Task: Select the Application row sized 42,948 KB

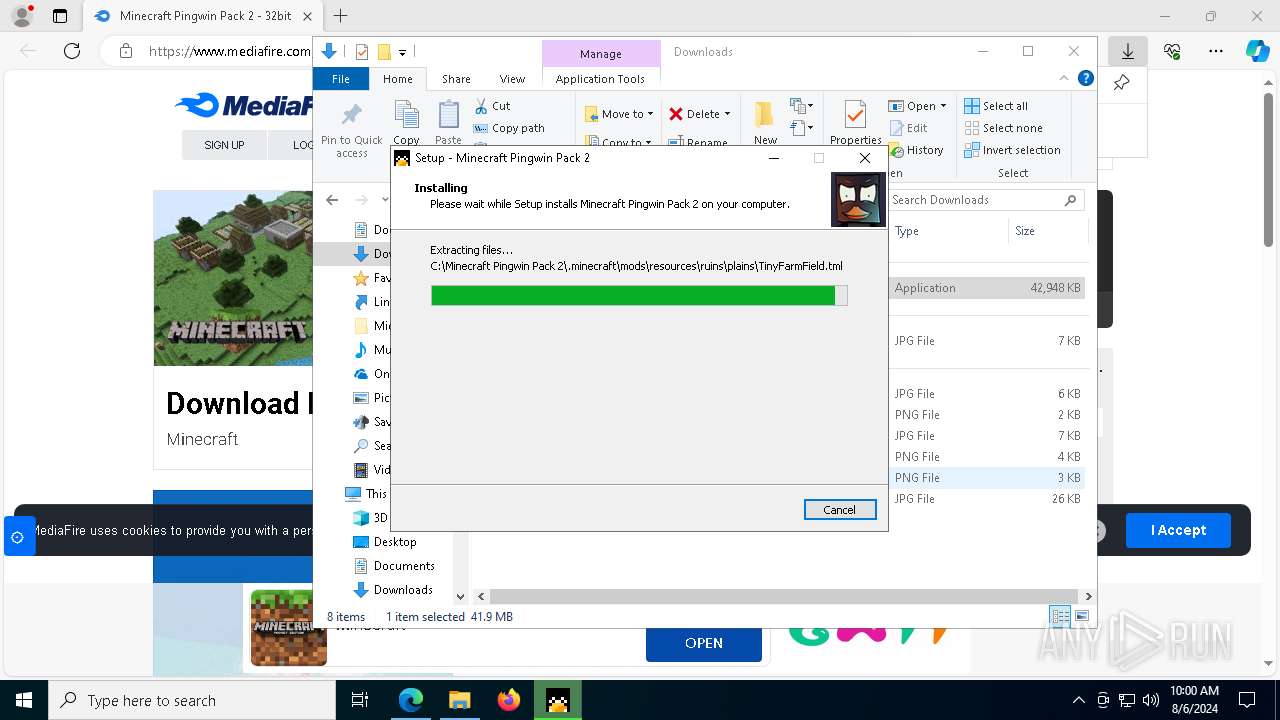Action: (986, 288)
